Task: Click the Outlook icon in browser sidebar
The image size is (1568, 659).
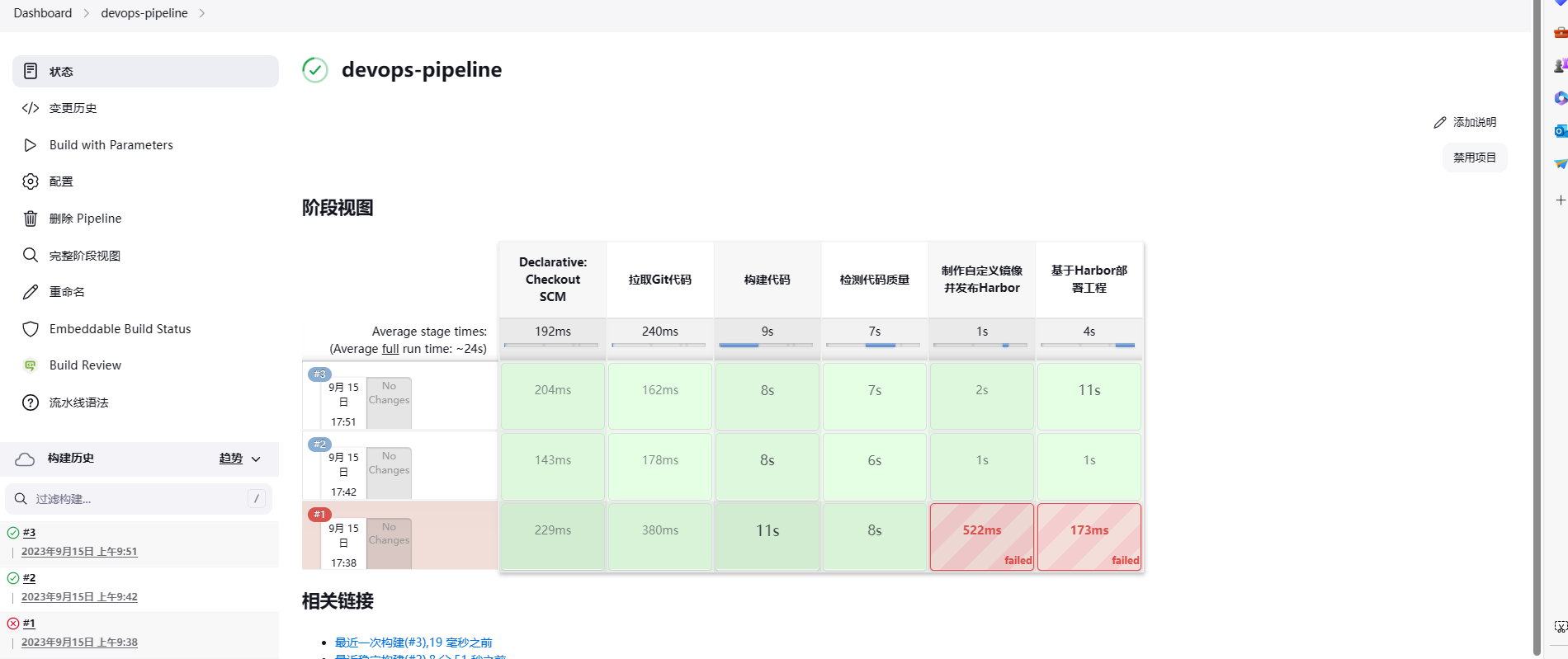Action: tap(1560, 131)
